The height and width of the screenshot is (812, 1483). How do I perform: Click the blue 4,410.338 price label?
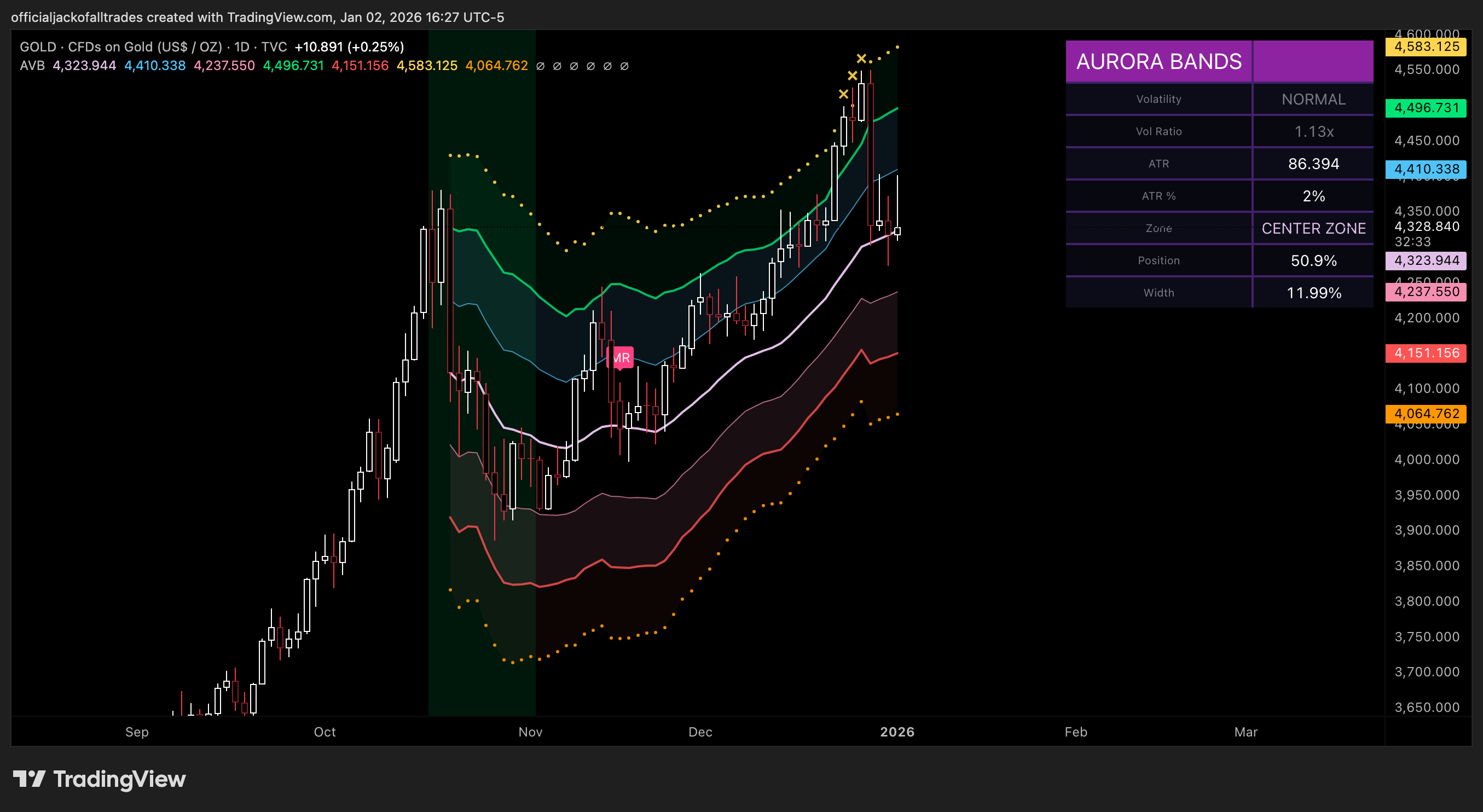coord(1426,169)
